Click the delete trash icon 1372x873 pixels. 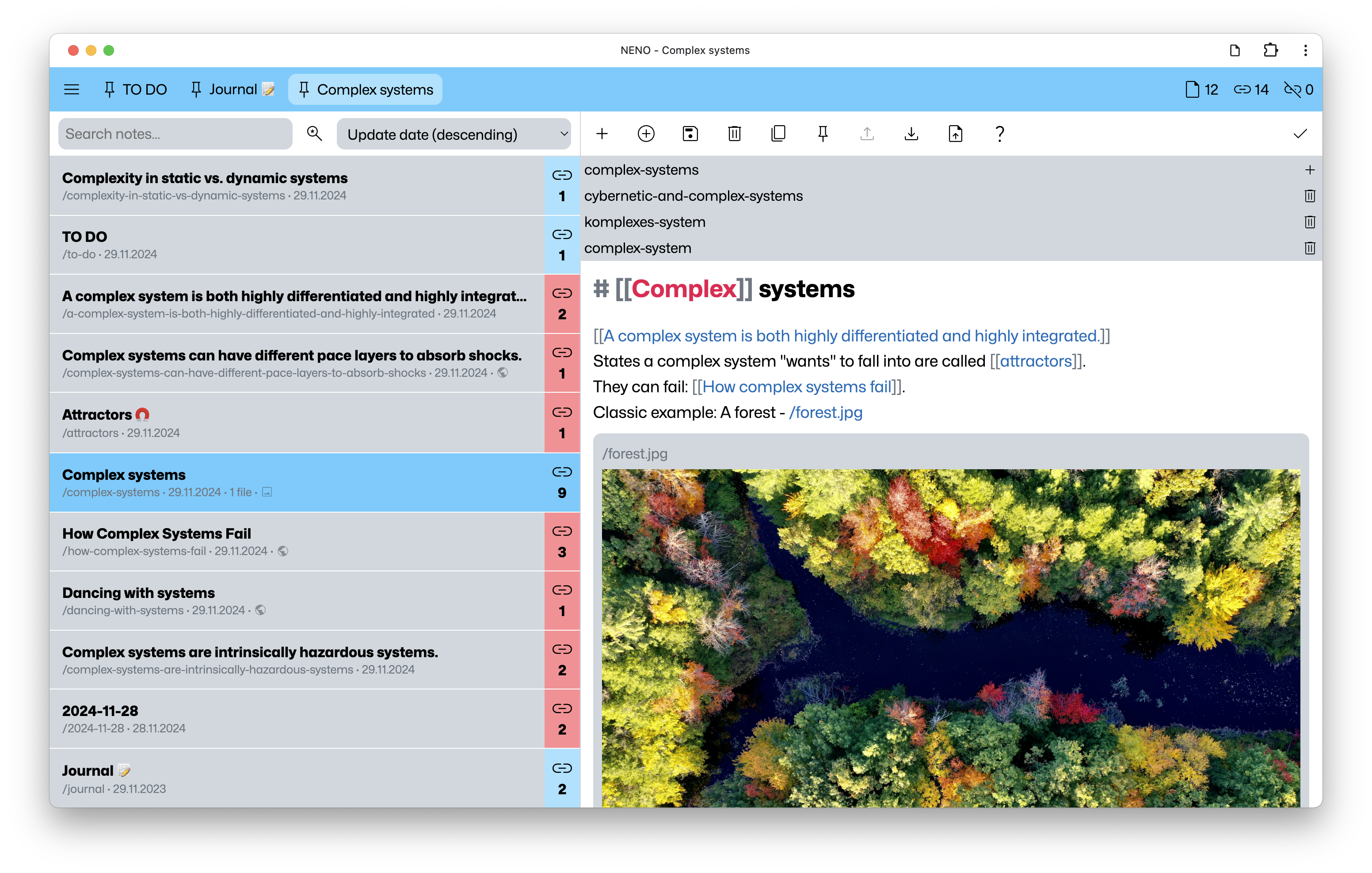point(735,134)
